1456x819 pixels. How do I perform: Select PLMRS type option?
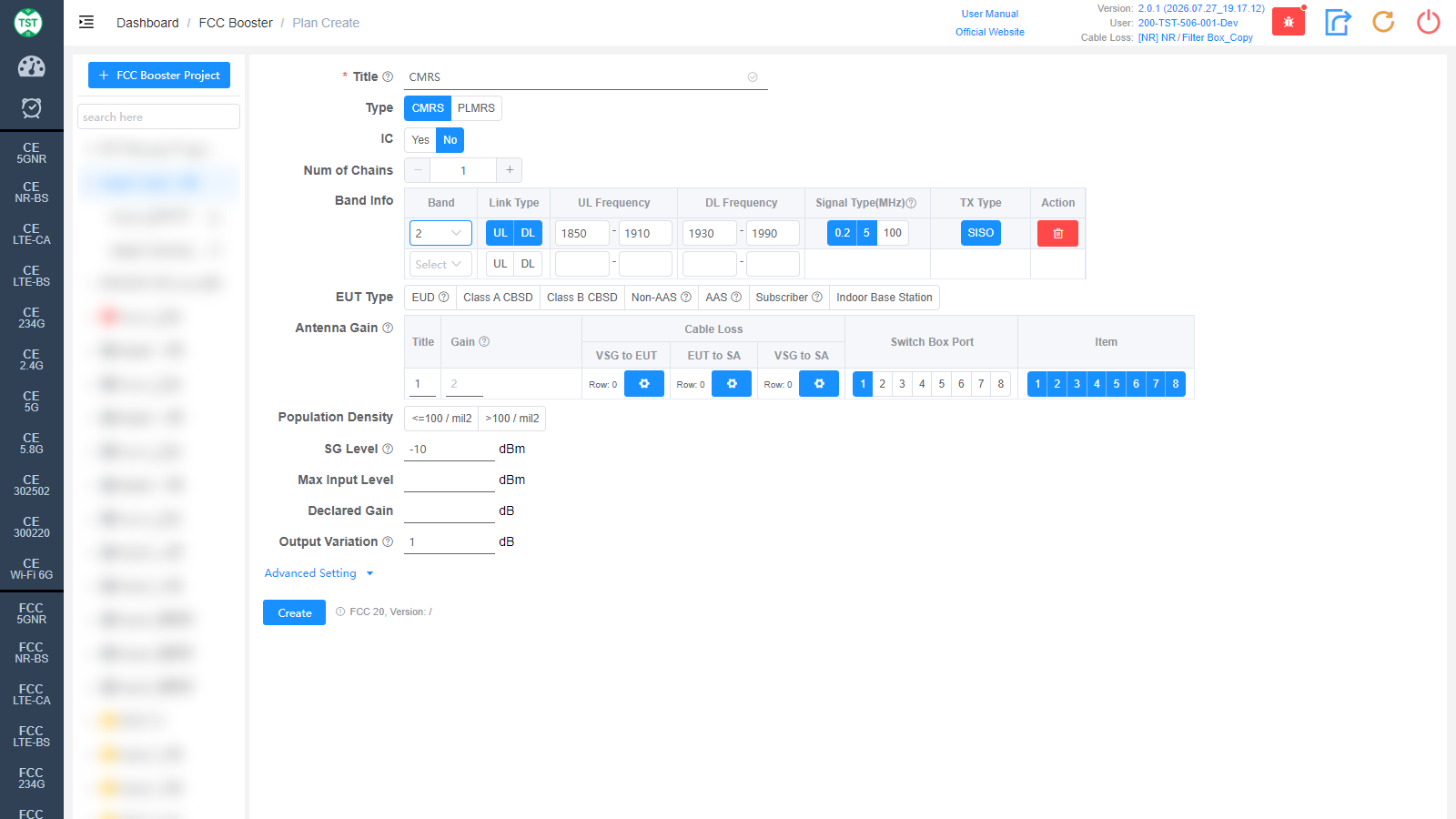coord(476,108)
